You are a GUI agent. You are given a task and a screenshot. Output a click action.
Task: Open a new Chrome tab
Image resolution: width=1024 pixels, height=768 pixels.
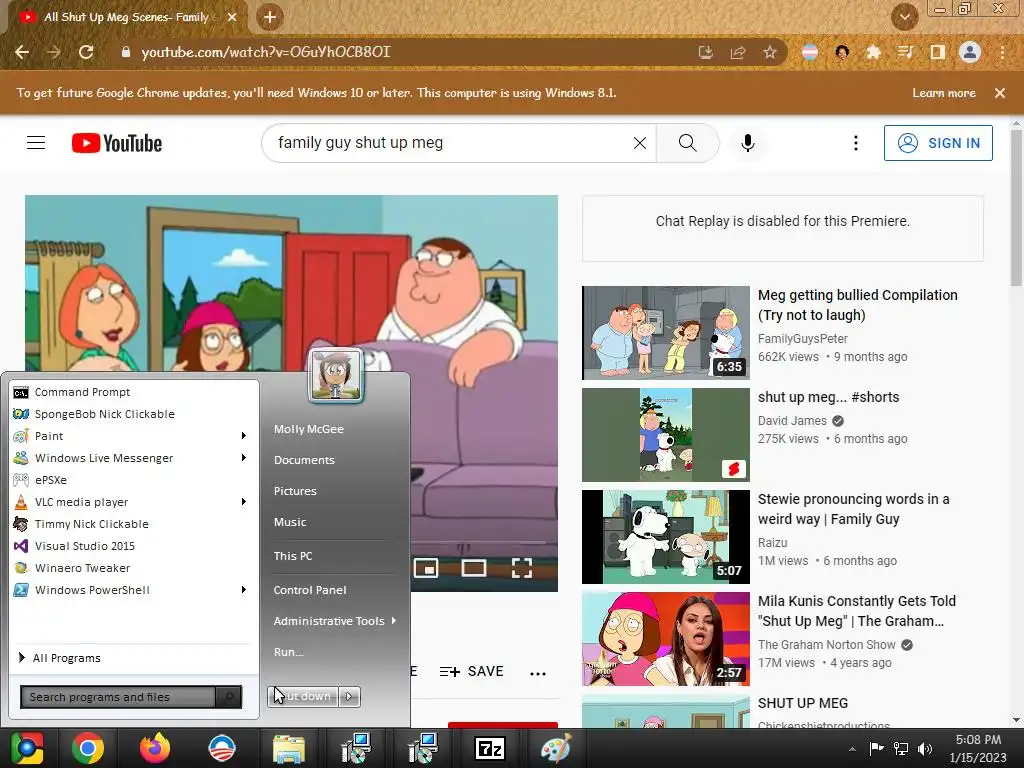click(x=270, y=18)
